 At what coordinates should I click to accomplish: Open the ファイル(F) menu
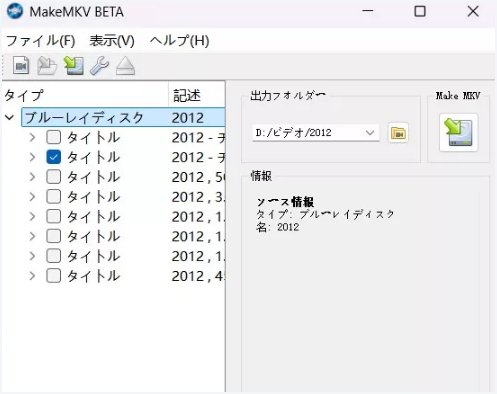pos(40,41)
